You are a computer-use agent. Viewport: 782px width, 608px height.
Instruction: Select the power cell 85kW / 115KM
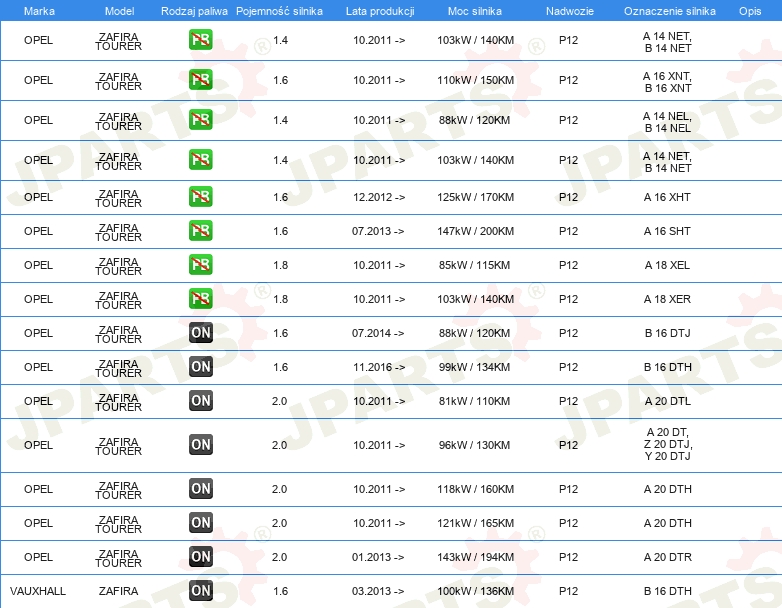tap(474, 265)
